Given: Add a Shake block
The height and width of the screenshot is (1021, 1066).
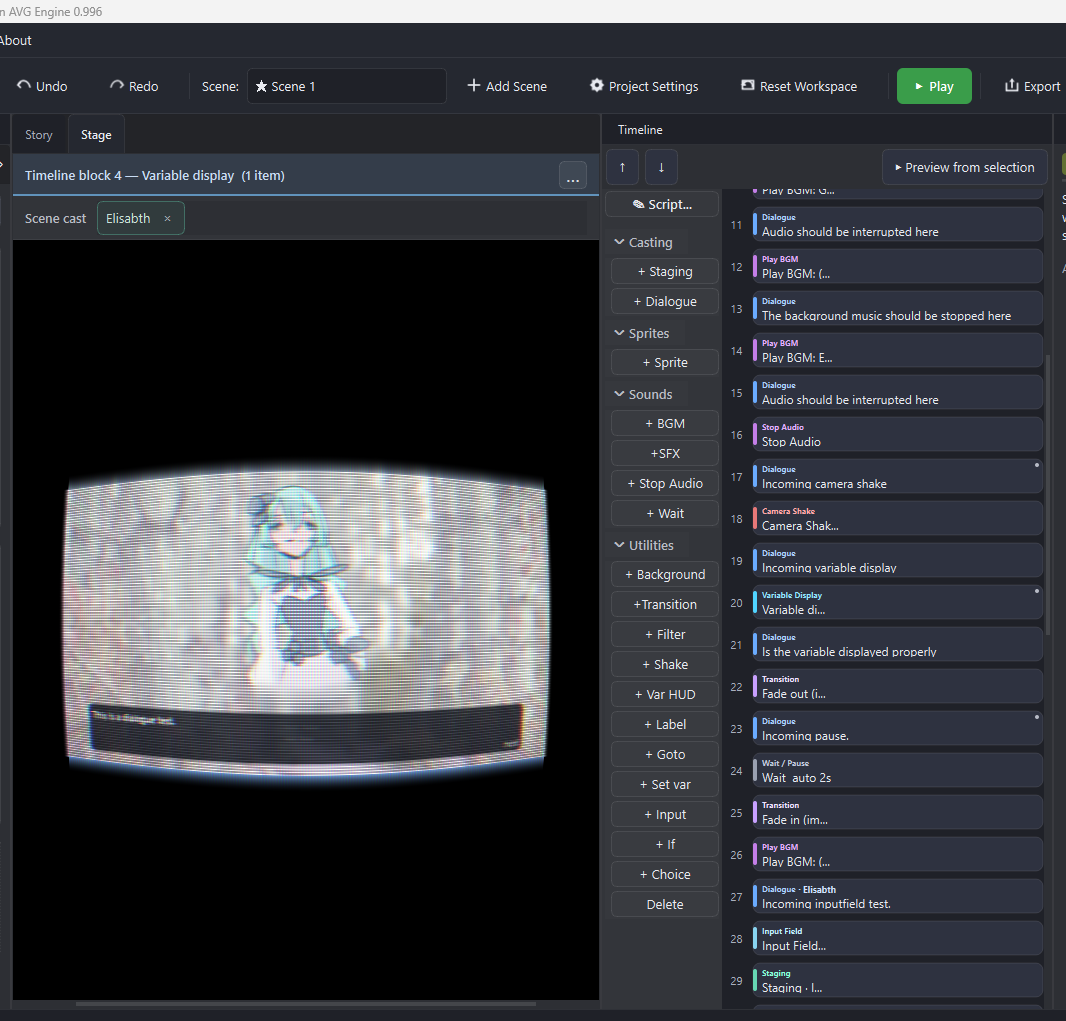Looking at the screenshot, I should (665, 664).
